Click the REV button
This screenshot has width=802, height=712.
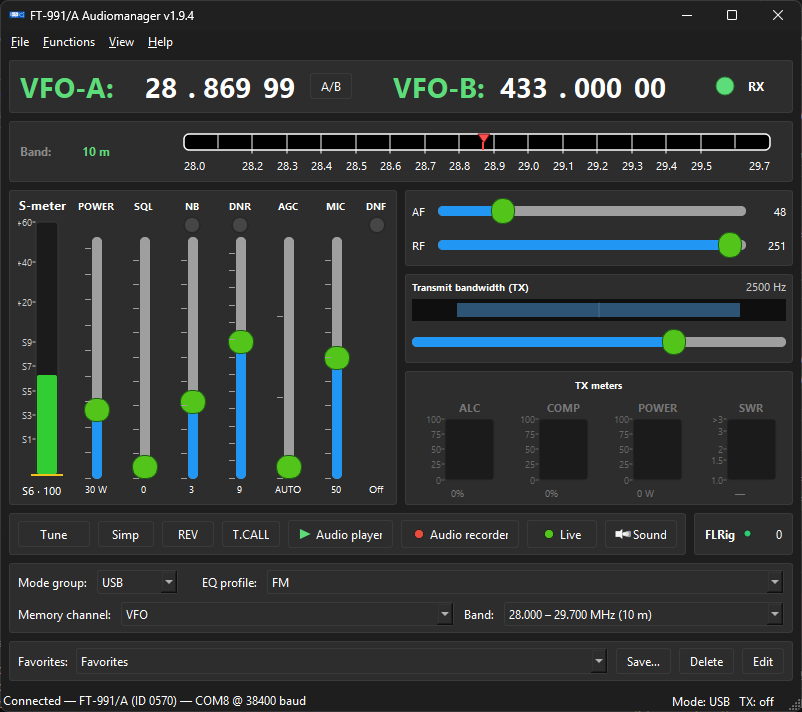[x=188, y=535]
